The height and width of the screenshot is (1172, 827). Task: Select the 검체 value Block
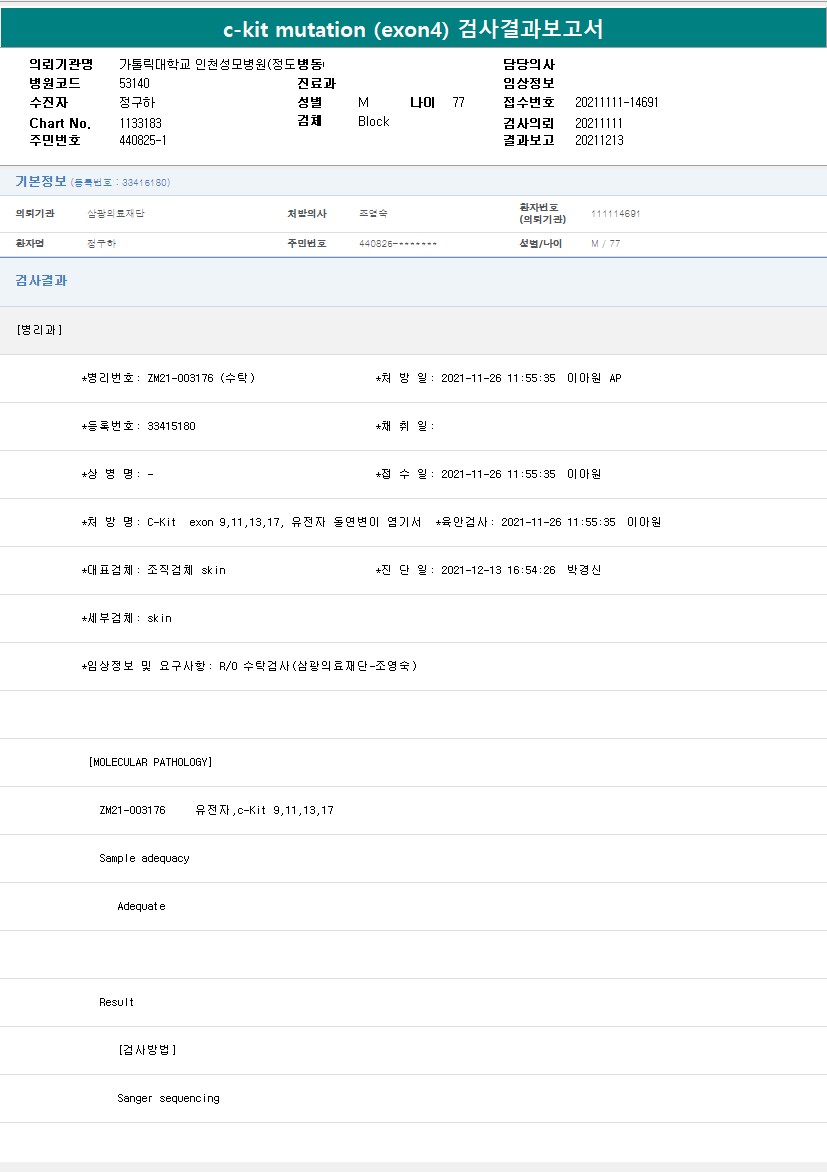tap(373, 122)
